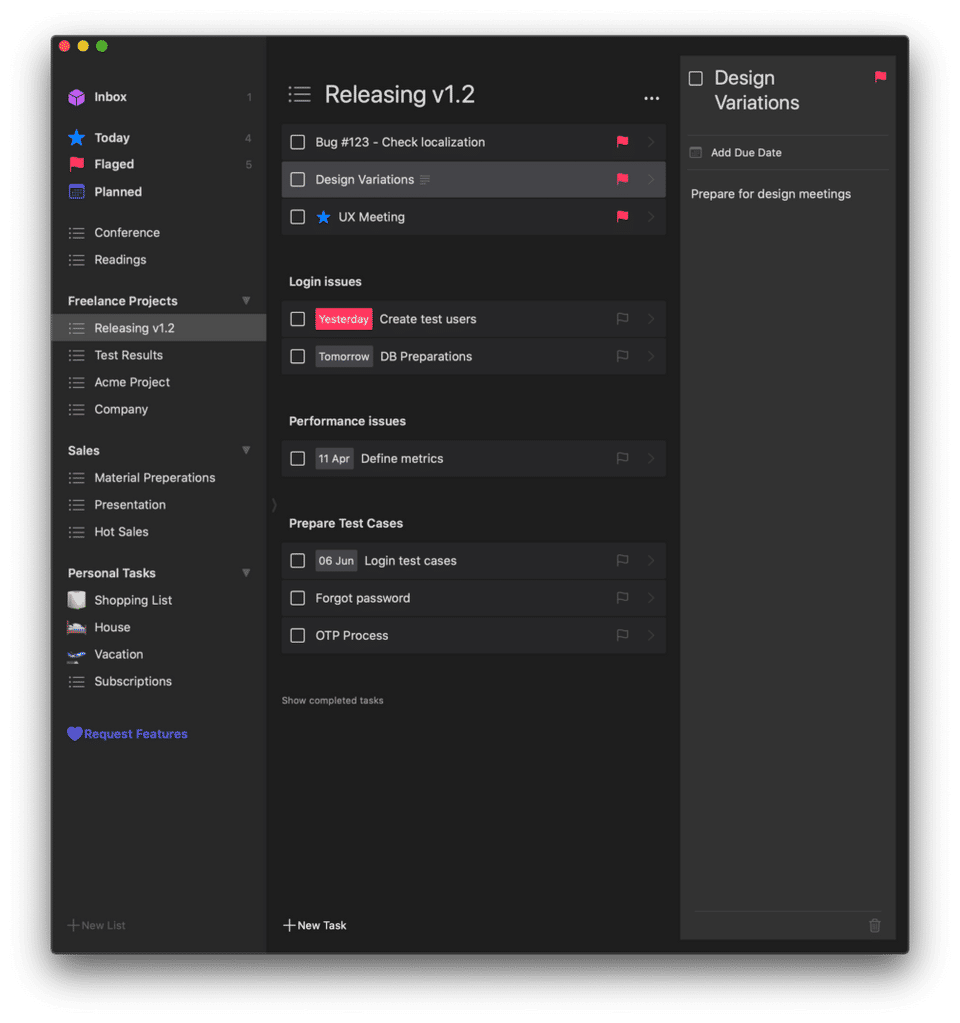Image resolution: width=960 pixels, height=1023 pixels.
Task: Open details chevron for DB Preparations
Action: click(651, 356)
